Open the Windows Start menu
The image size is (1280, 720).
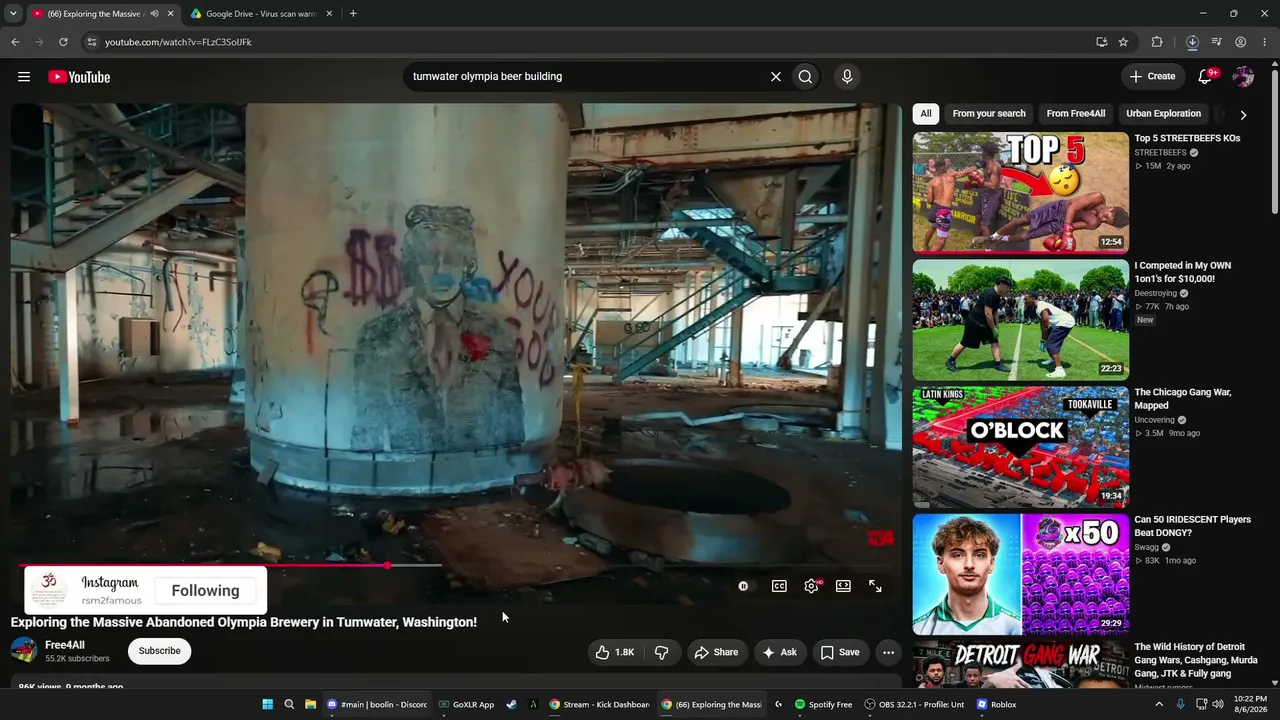click(268, 704)
